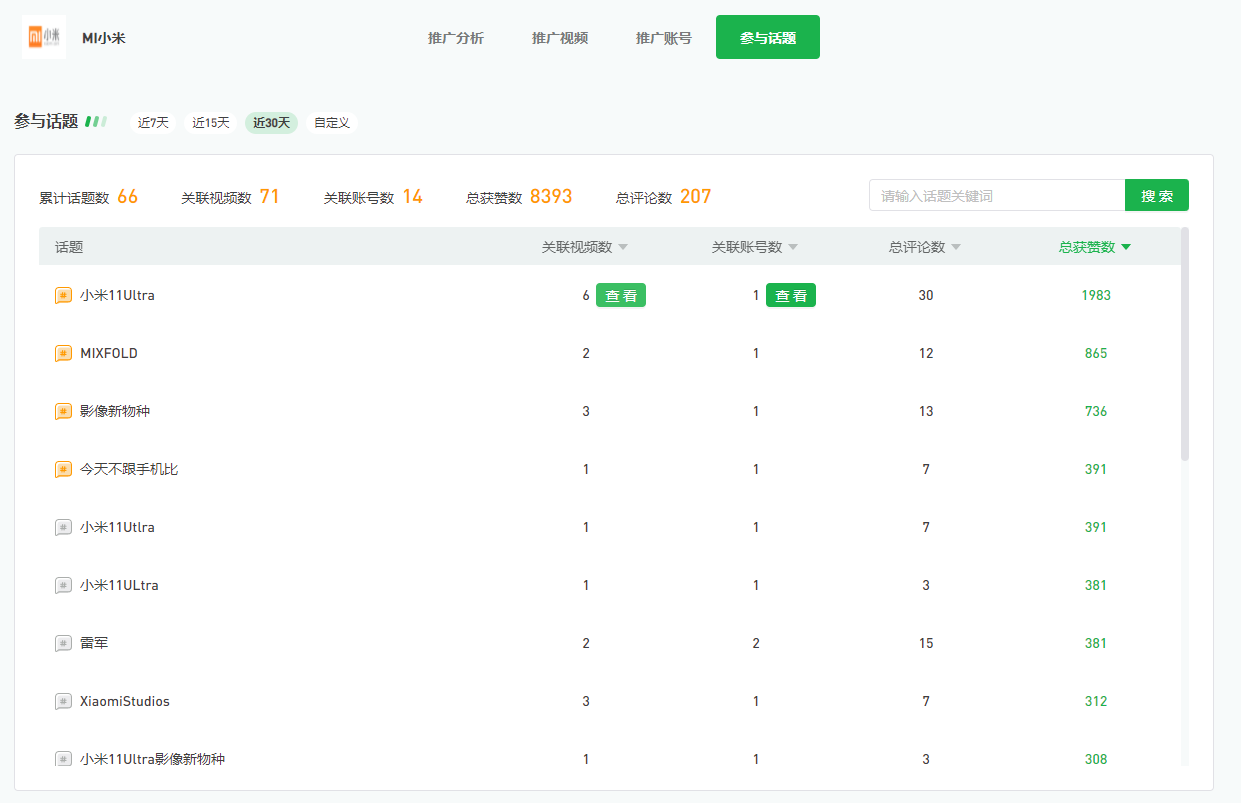Image resolution: width=1241 pixels, height=803 pixels.
Task: Click the 总评论数 207 statistic
Action: [664, 197]
